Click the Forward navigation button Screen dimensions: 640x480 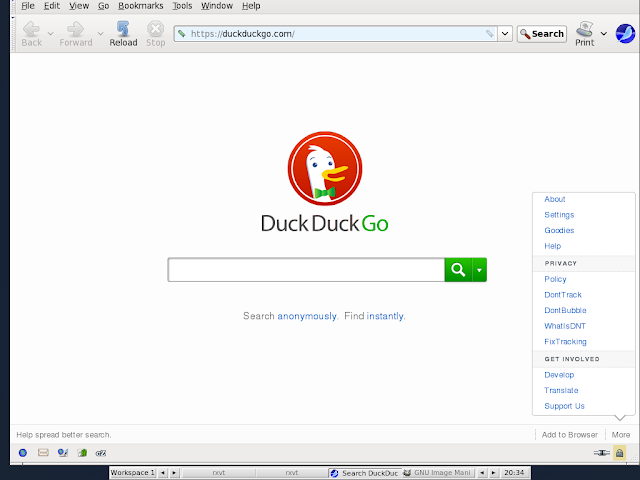click(x=76, y=34)
